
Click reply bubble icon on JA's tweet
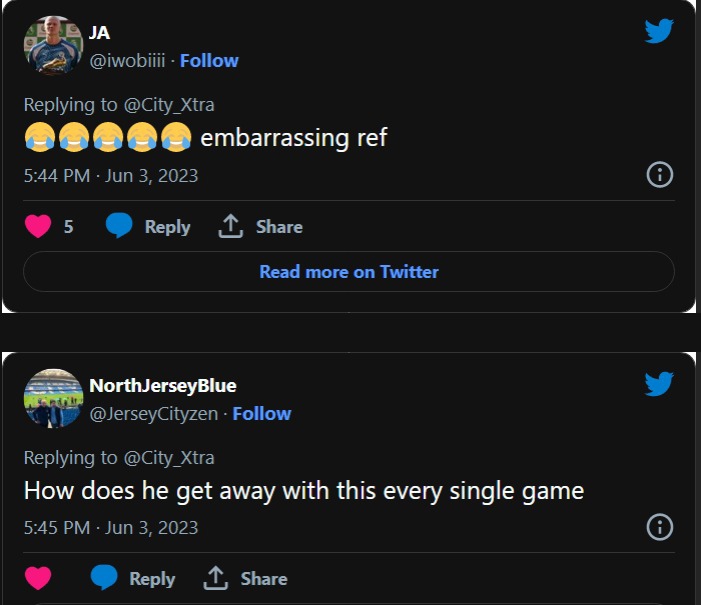pyautogui.click(x=120, y=227)
